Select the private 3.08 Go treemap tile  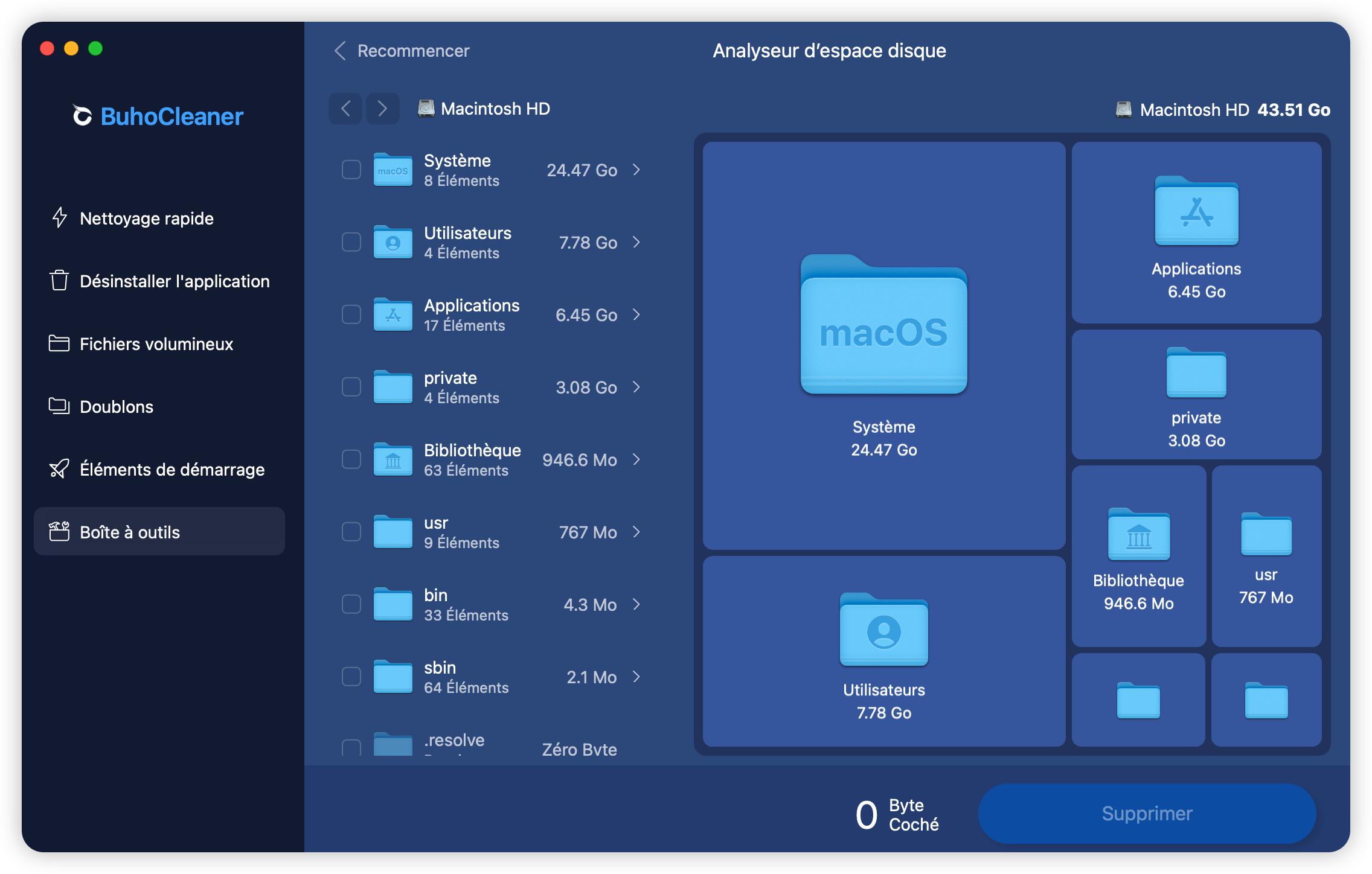click(1196, 395)
